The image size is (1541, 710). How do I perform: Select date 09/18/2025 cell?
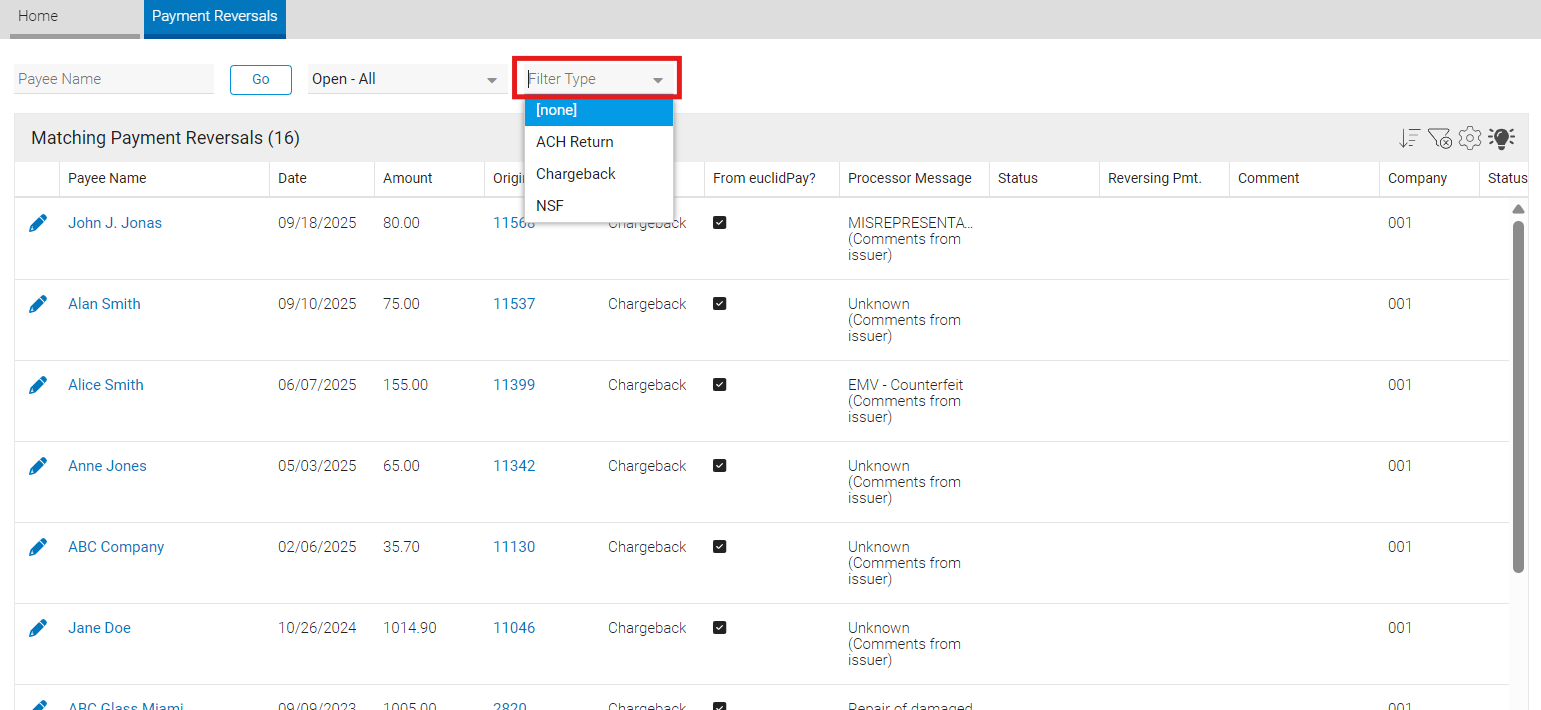pyautogui.click(x=317, y=223)
